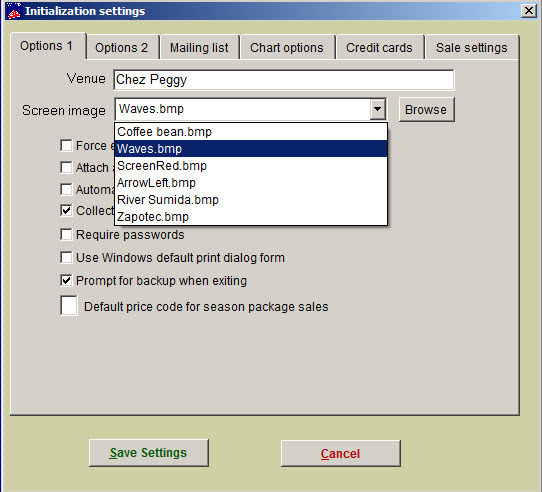The height and width of the screenshot is (492, 542).
Task: Enable the Require passwords checkbox
Action: (66, 235)
